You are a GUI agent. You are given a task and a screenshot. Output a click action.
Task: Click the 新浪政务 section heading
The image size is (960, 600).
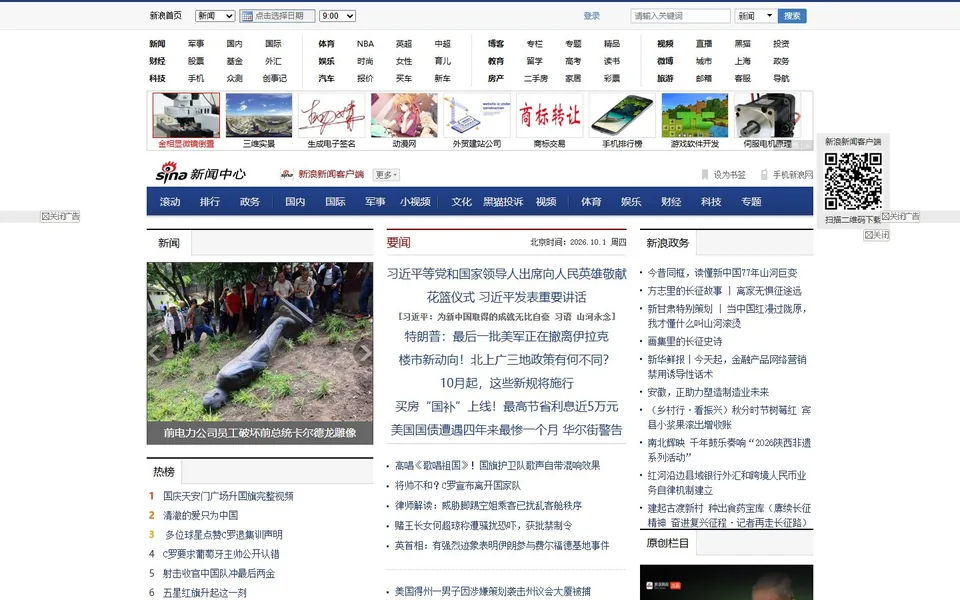pos(667,243)
